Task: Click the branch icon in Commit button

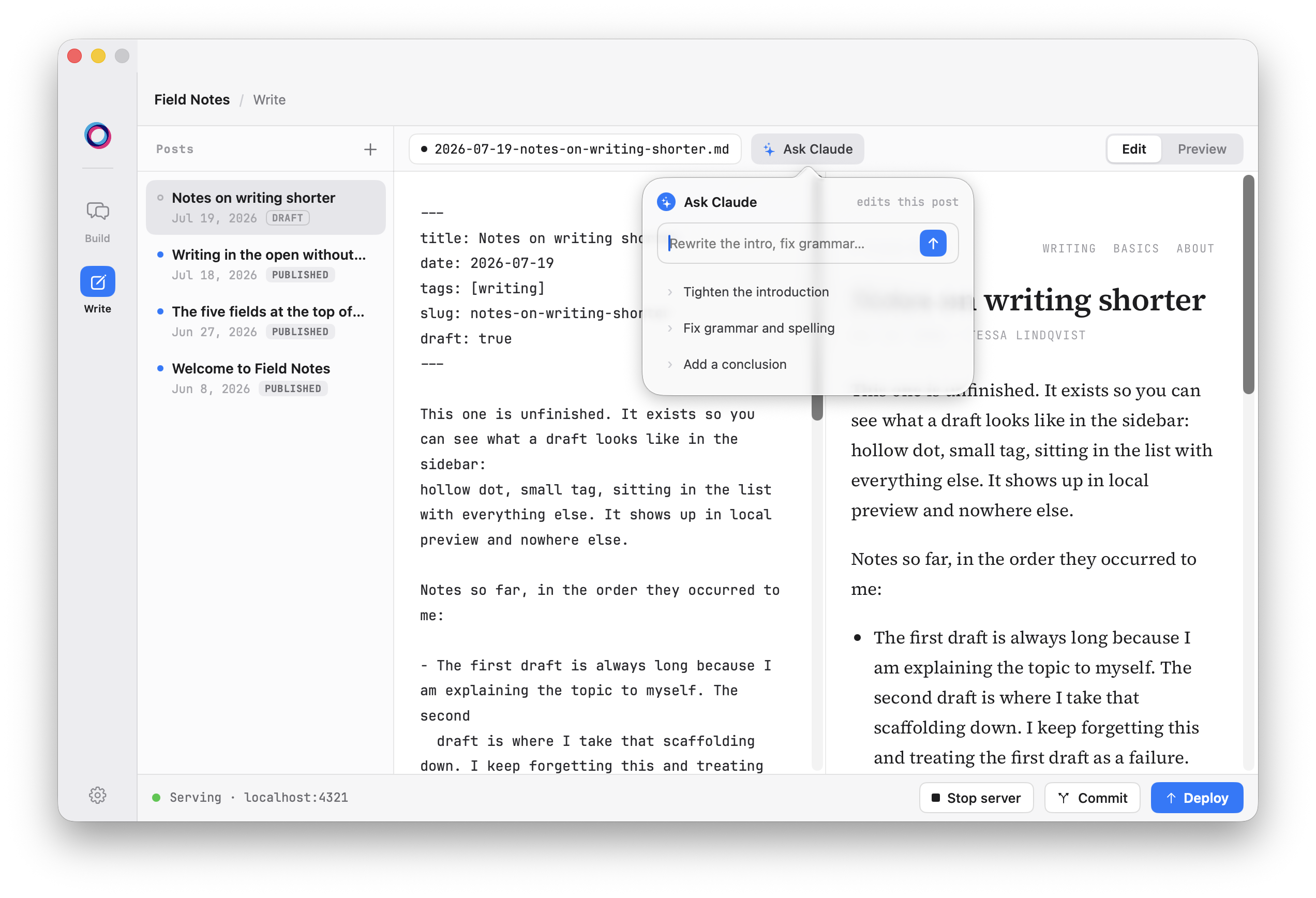Action: pos(1064,798)
